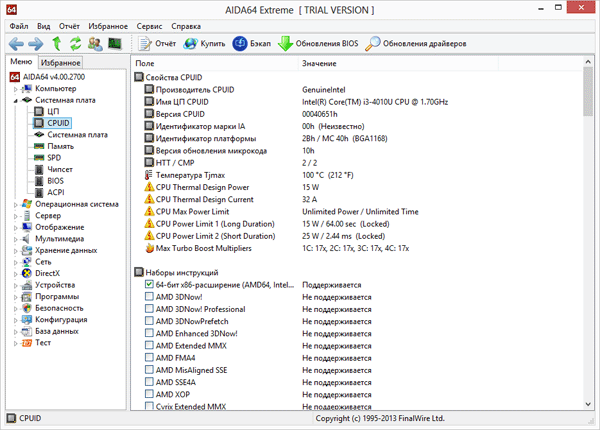The height and width of the screenshot is (430, 600).
Task: Expand the Программы tree node
Action: [x=16, y=297]
